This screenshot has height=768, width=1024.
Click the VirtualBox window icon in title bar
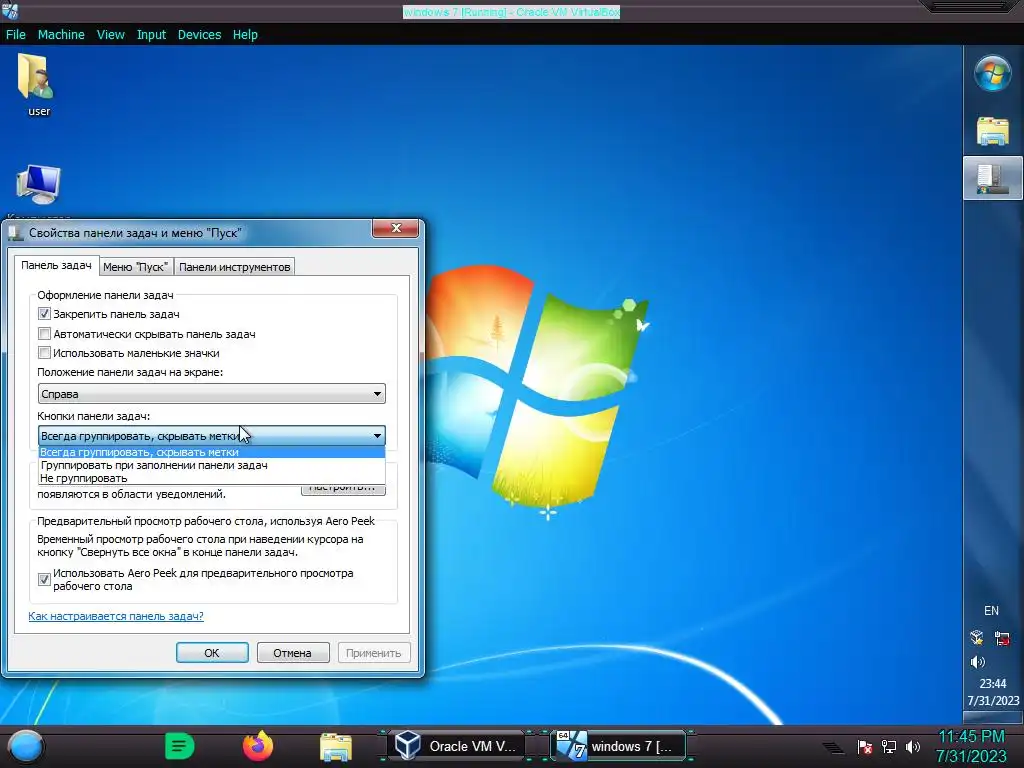[x=10, y=10]
